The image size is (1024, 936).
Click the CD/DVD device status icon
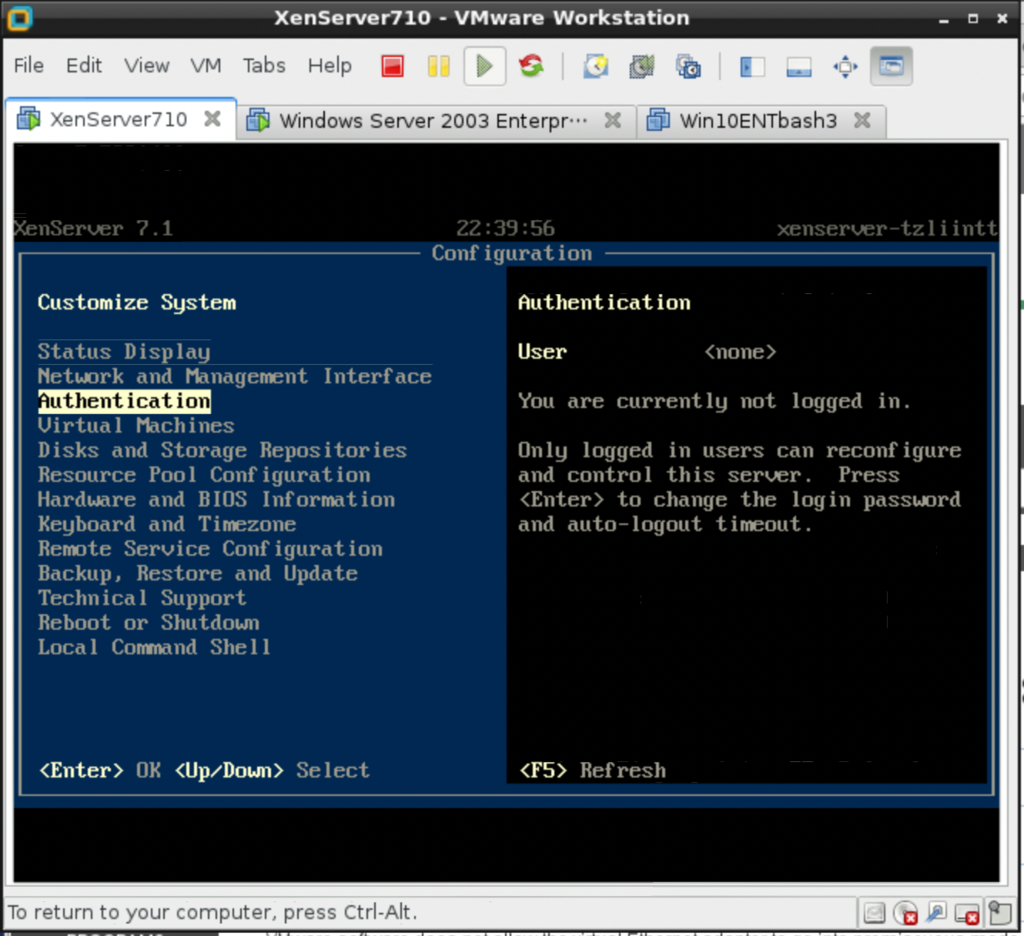pyautogui.click(x=906, y=912)
